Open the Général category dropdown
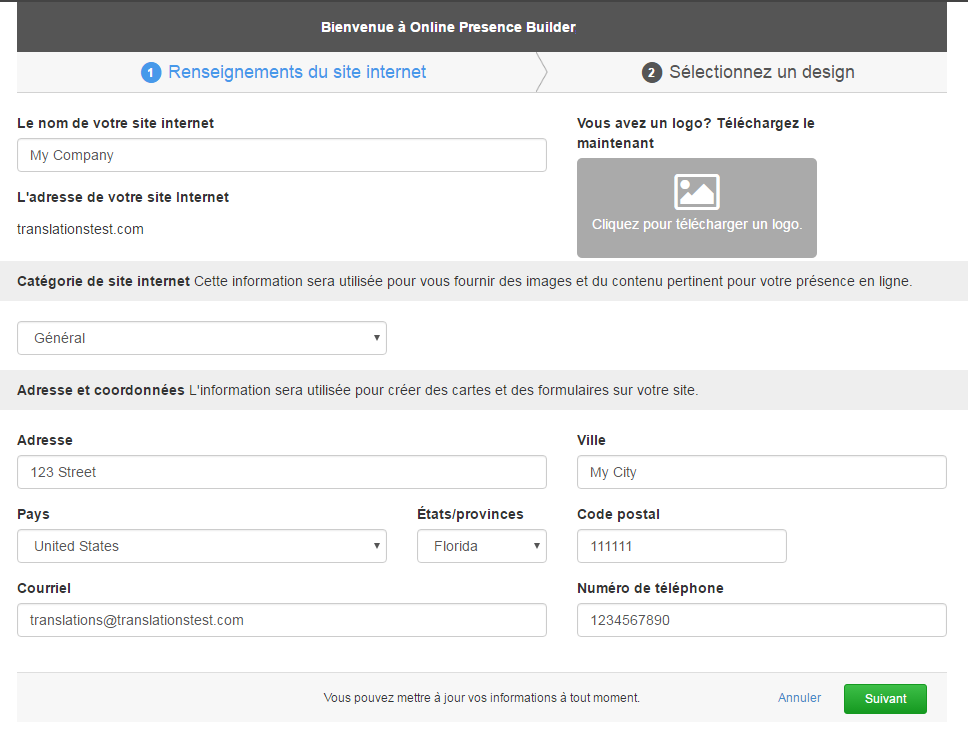The width and height of the screenshot is (968, 748). 202,338
